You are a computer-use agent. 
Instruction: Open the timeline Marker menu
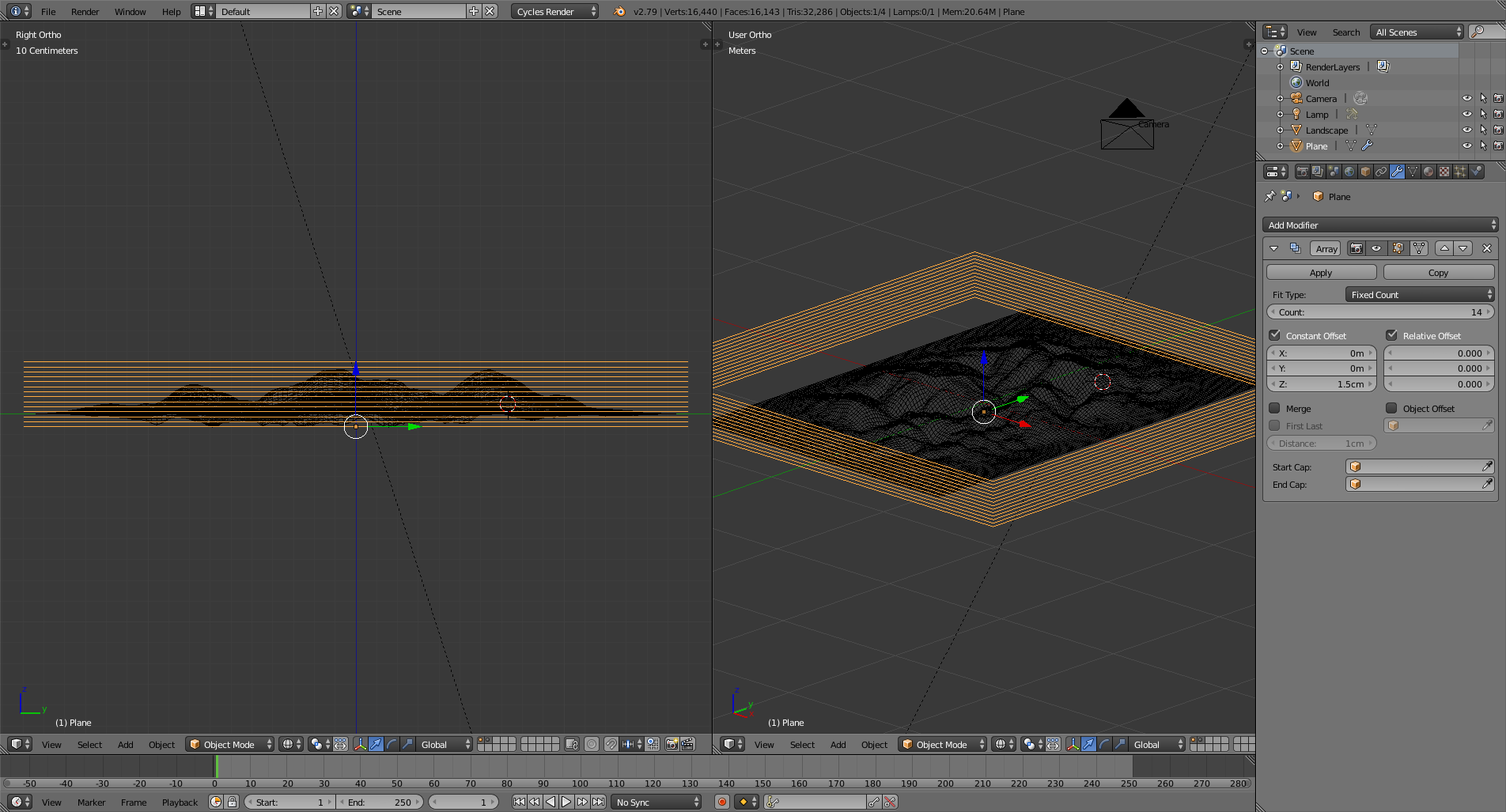click(91, 802)
